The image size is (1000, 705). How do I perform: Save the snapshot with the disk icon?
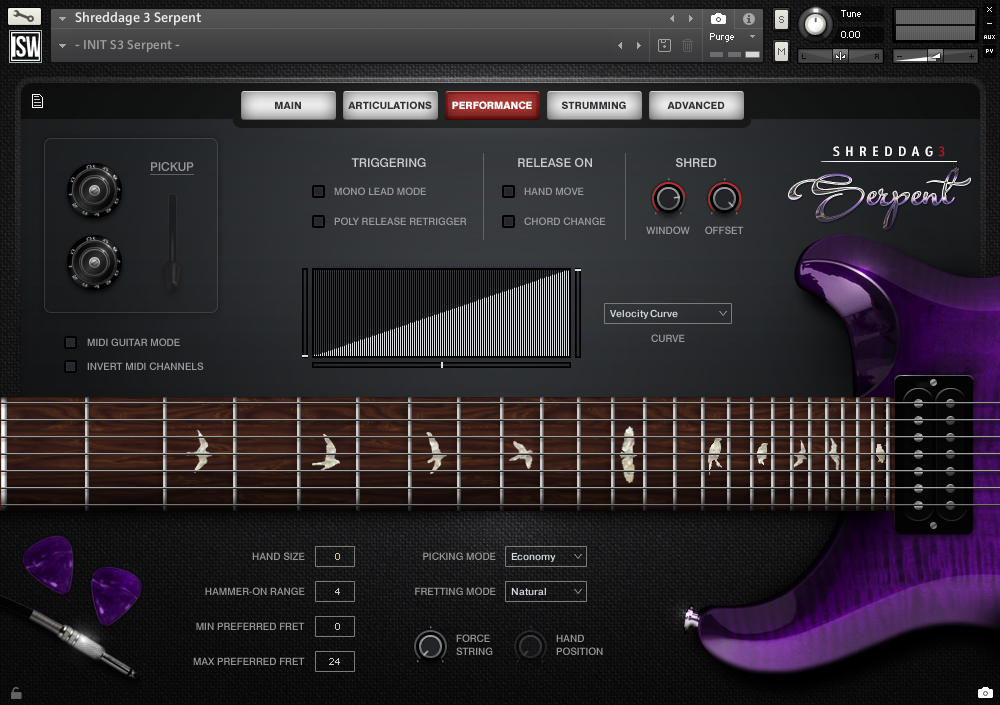click(665, 44)
